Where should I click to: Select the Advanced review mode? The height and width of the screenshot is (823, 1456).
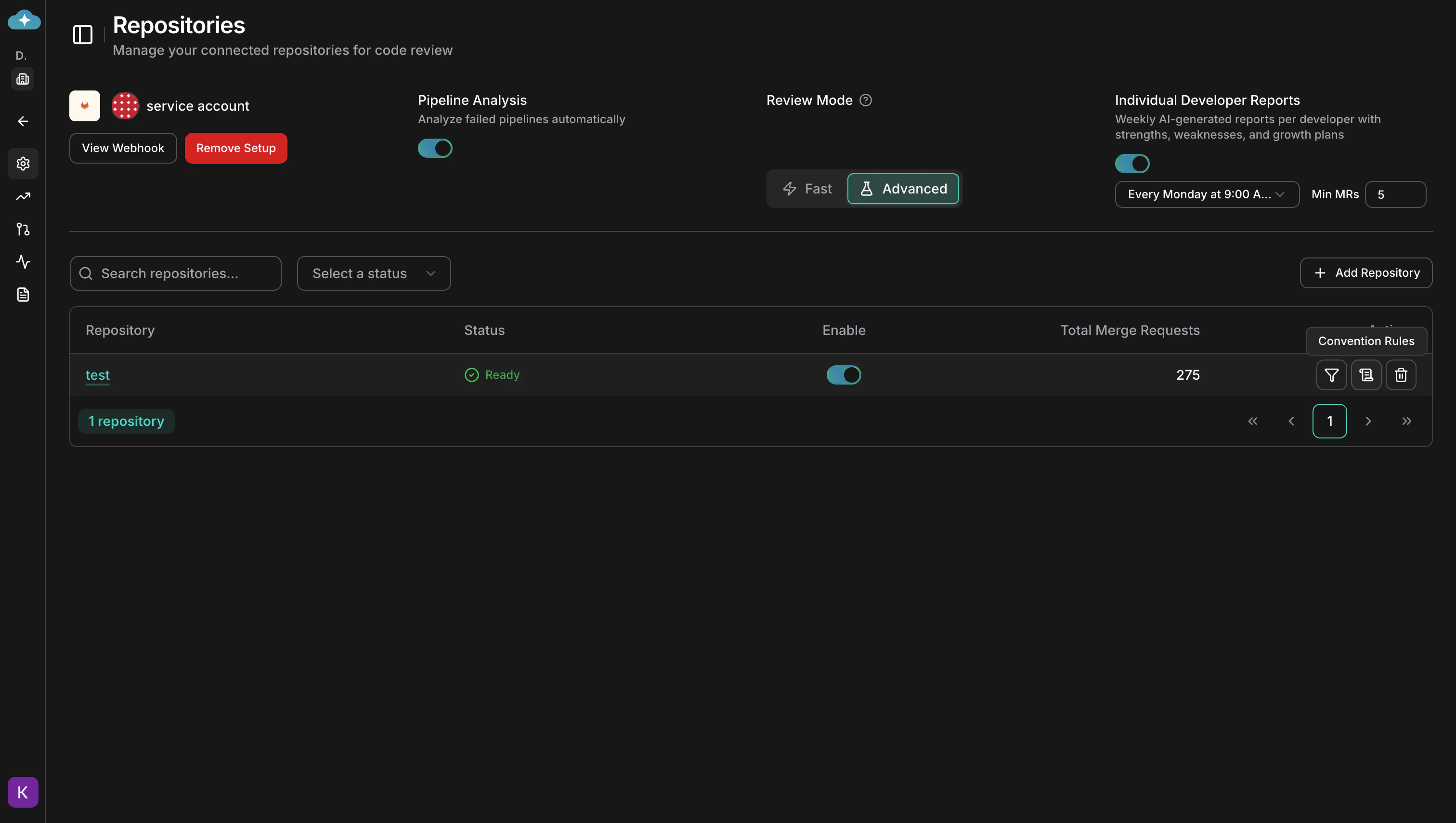point(902,188)
